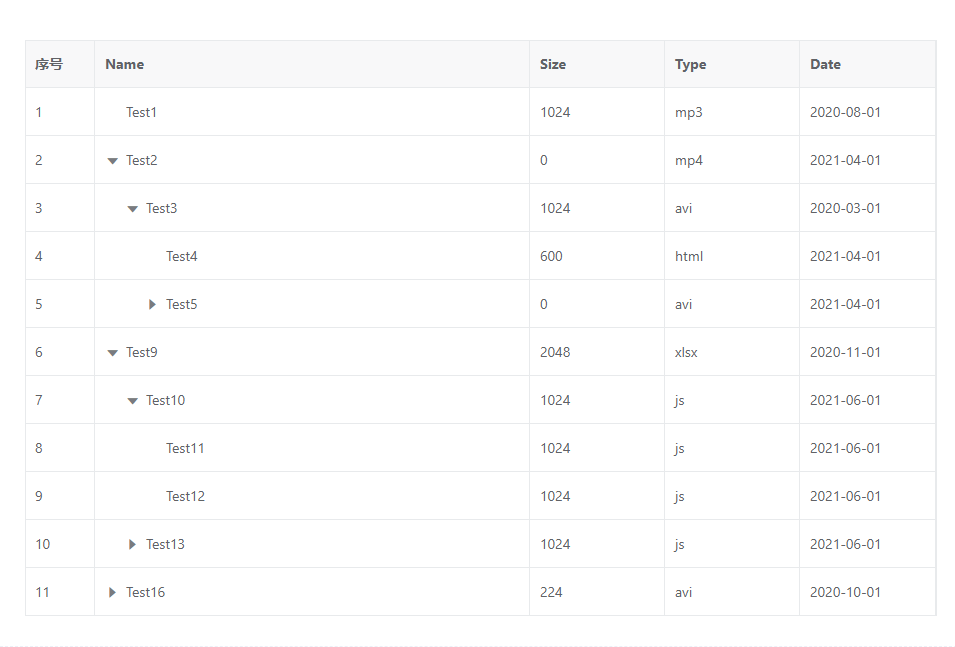Click the Type column header

(x=690, y=64)
